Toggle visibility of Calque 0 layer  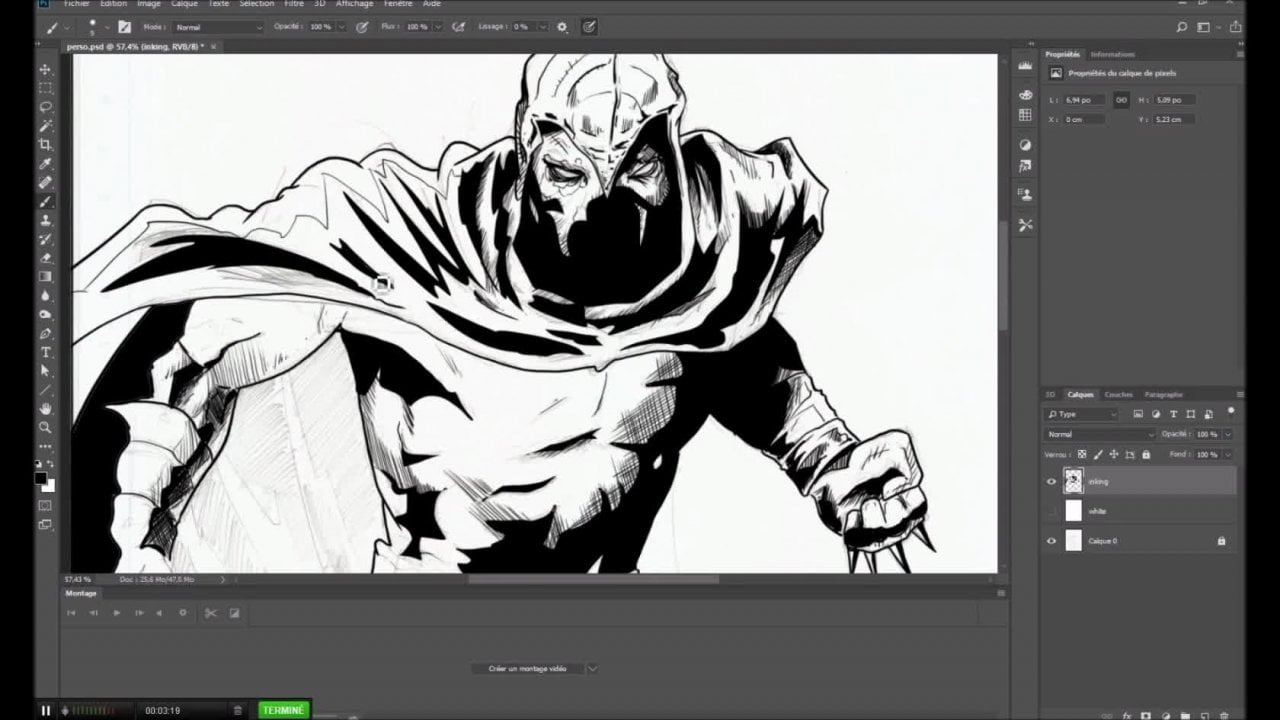(1051, 541)
